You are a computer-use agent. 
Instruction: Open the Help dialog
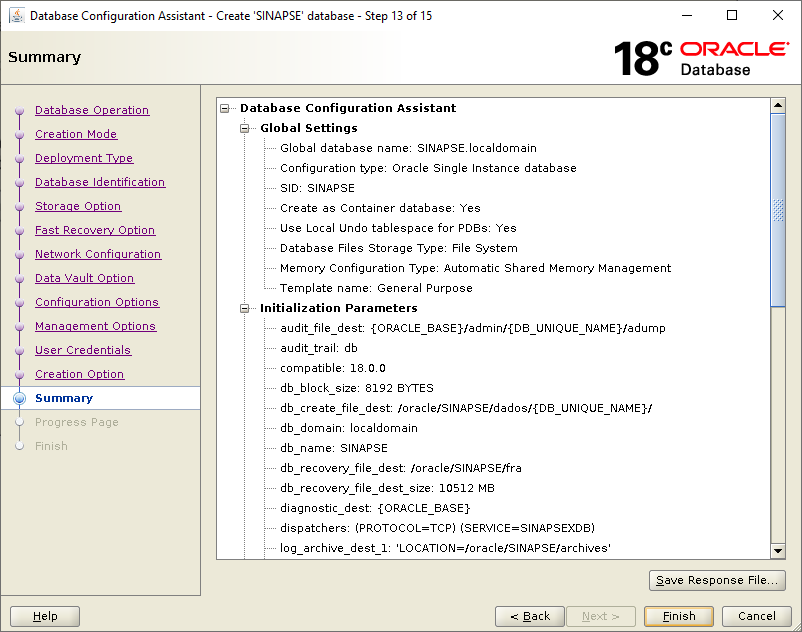(45, 616)
